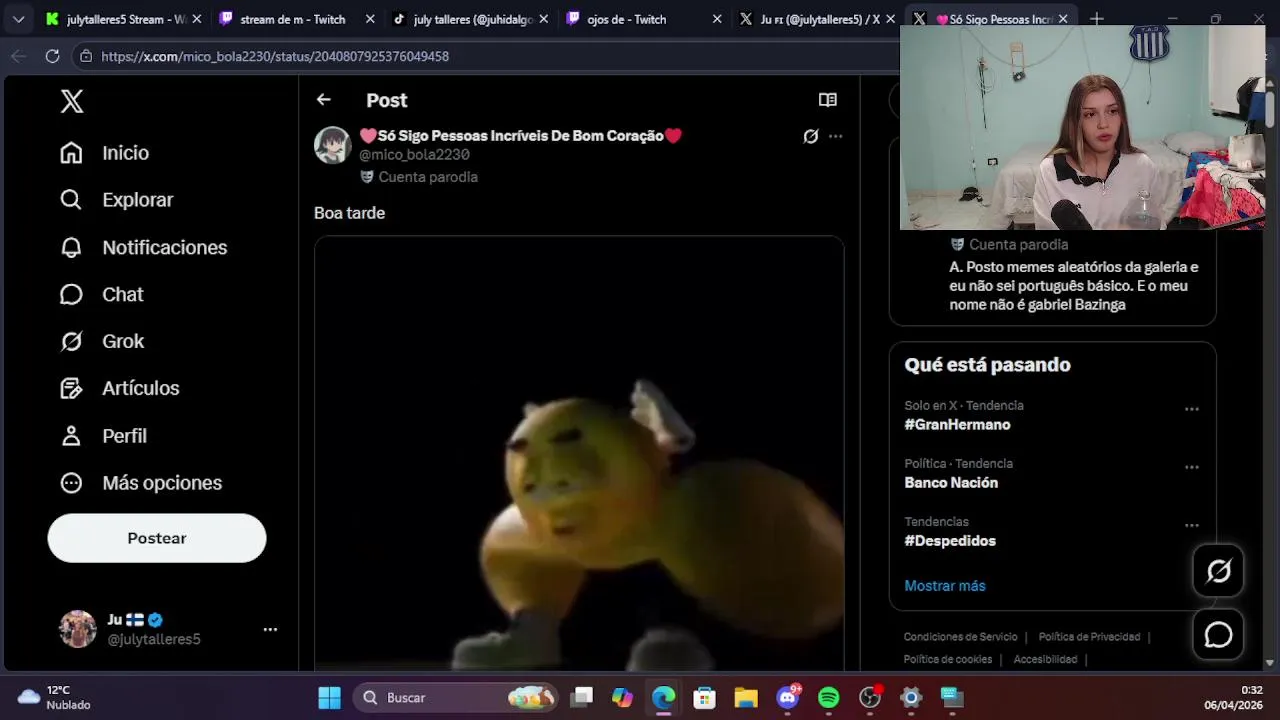This screenshot has height=720, width=1280.
Task: Click the x.com URL address bar
Action: tap(275, 57)
